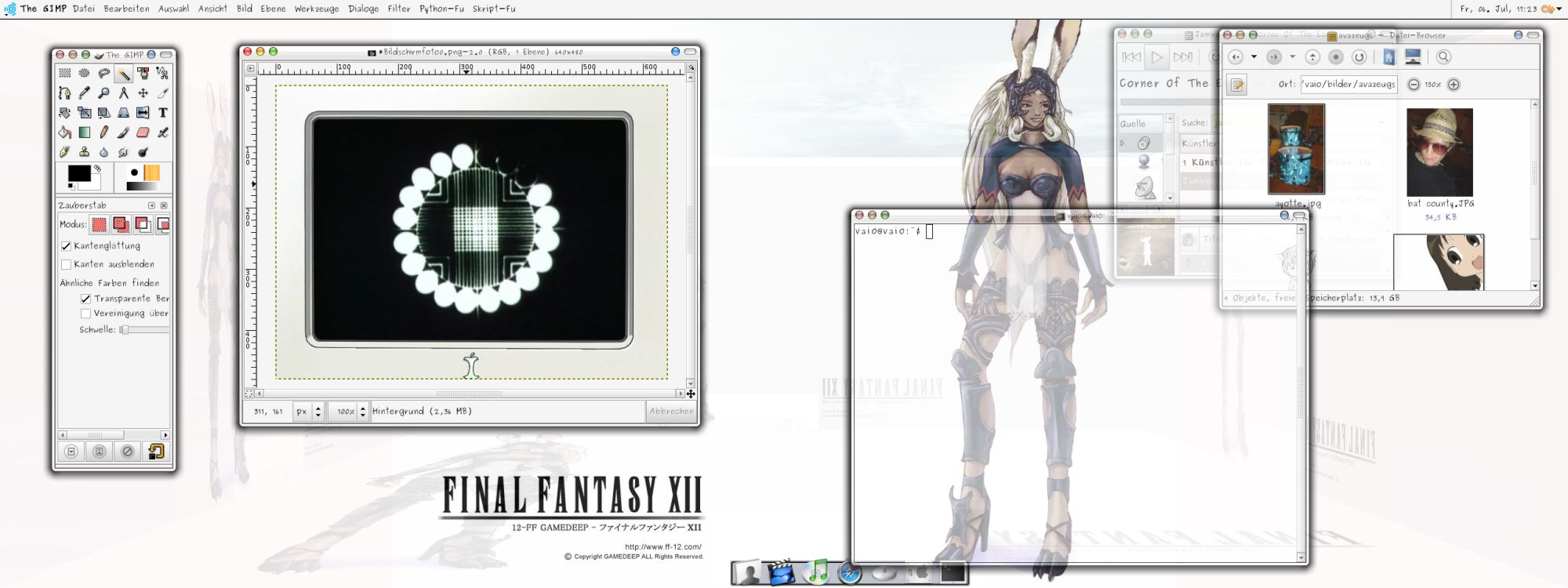Select the Rectangle Select tool in GIMP toolbox

coord(65,73)
